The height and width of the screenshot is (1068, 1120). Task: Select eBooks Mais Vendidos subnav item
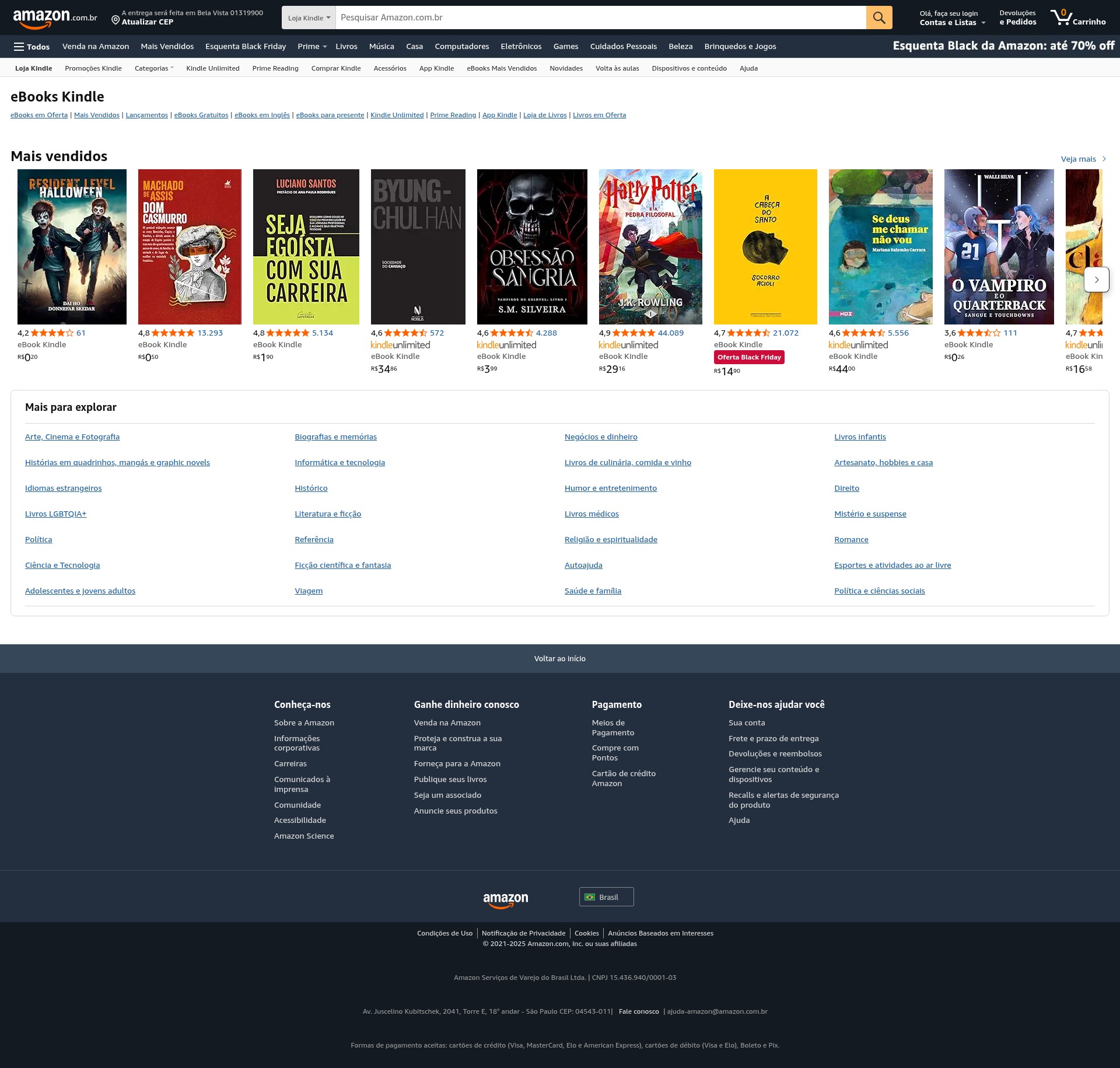click(x=502, y=68)
